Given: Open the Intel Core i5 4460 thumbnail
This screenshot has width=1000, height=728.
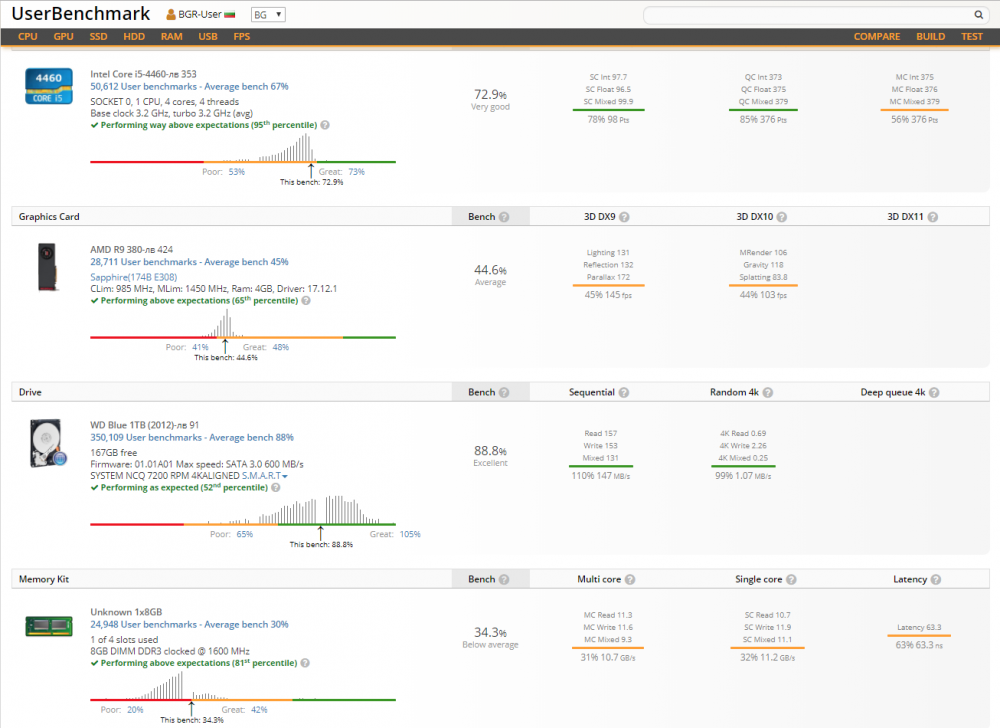Looking at the screenshot, I should coord(48,86).
